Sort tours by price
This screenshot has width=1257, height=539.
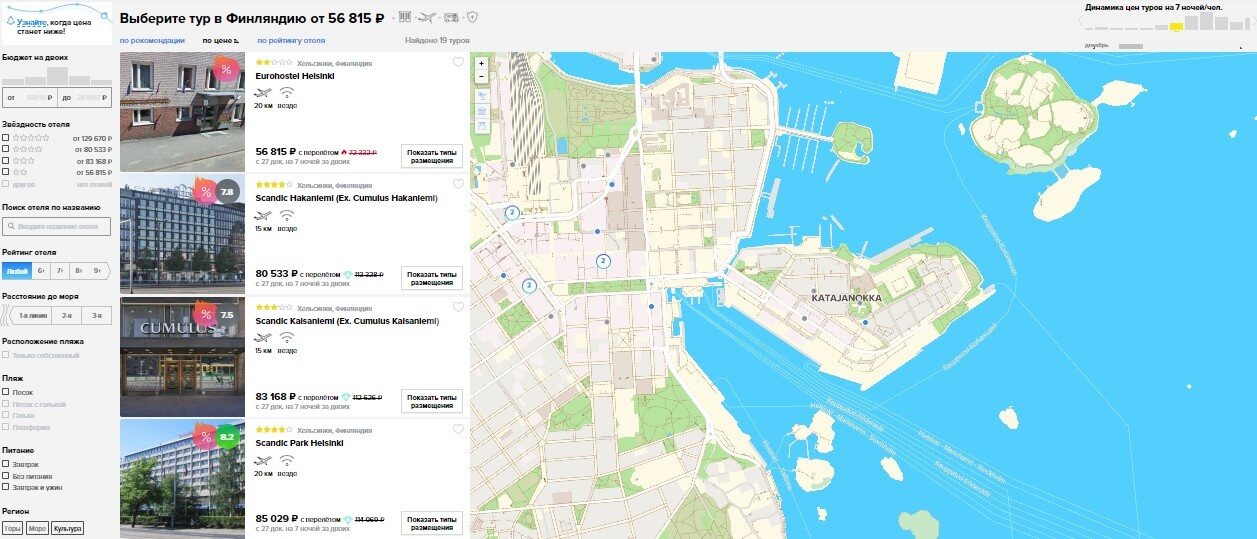[x=220, y=41]
